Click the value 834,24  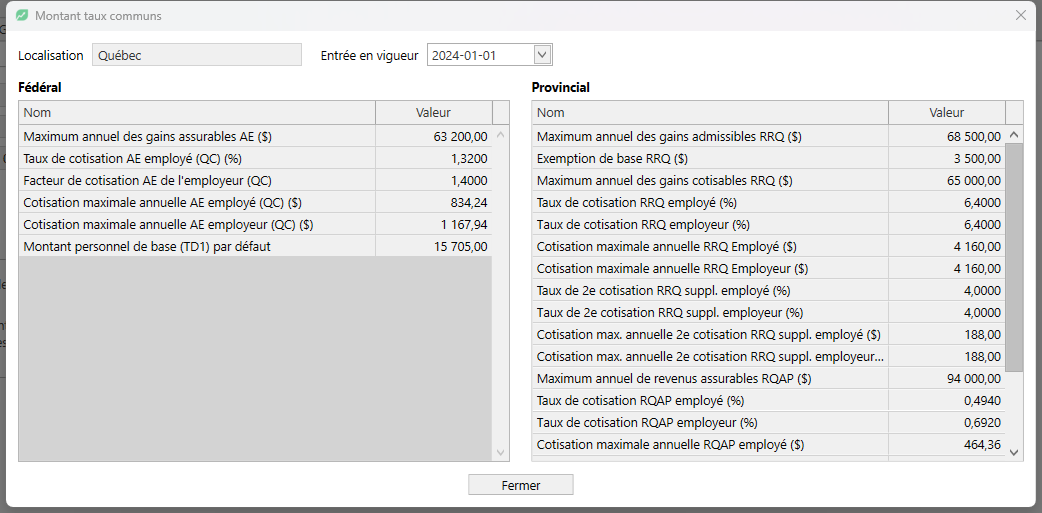pos(469,202)
